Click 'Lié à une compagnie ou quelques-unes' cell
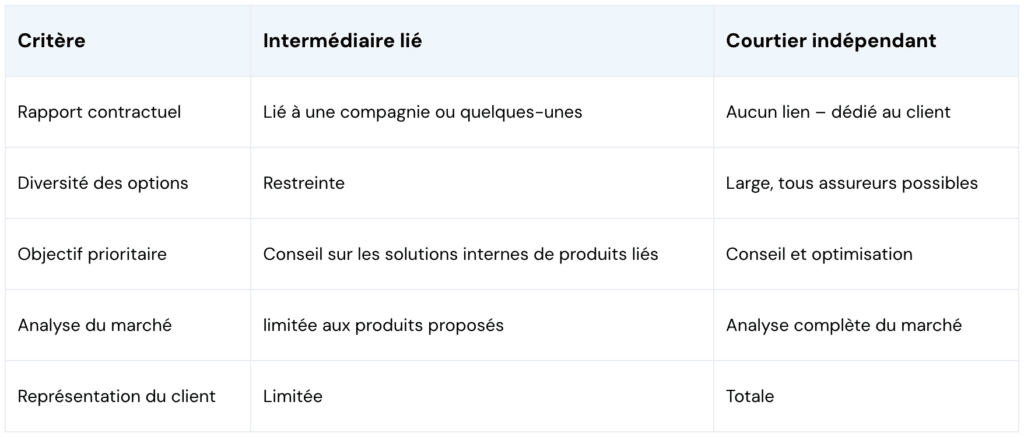This screenshot has width=1024, height=437. [422, 112]
